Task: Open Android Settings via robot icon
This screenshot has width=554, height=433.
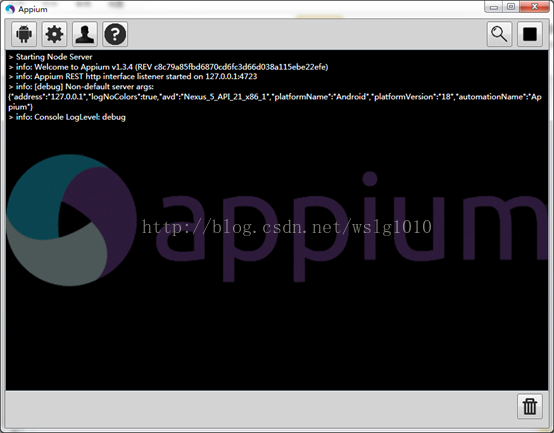Action: 24,34
